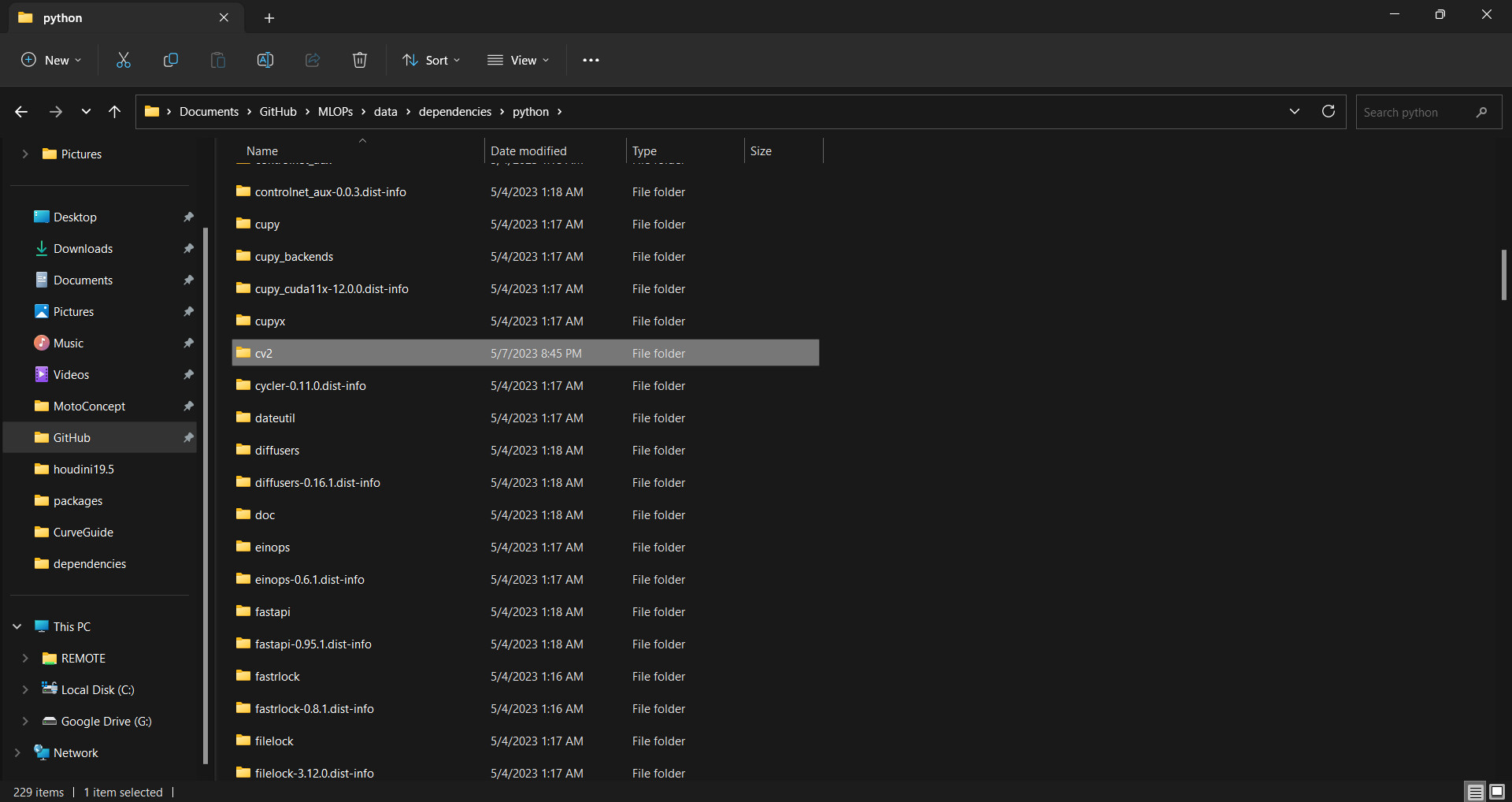Click the Delete trash icon

(360, 60)
